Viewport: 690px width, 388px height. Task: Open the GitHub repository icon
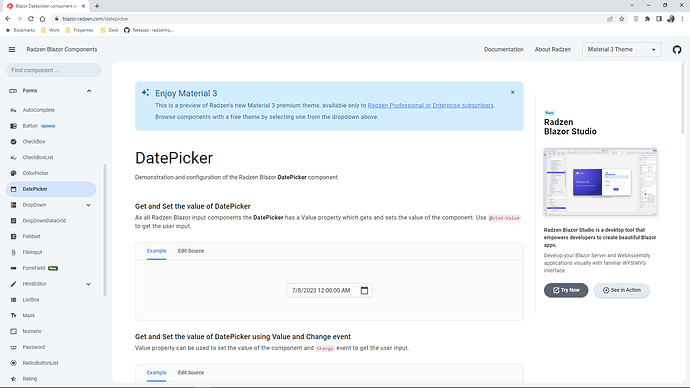coord(677,50)
